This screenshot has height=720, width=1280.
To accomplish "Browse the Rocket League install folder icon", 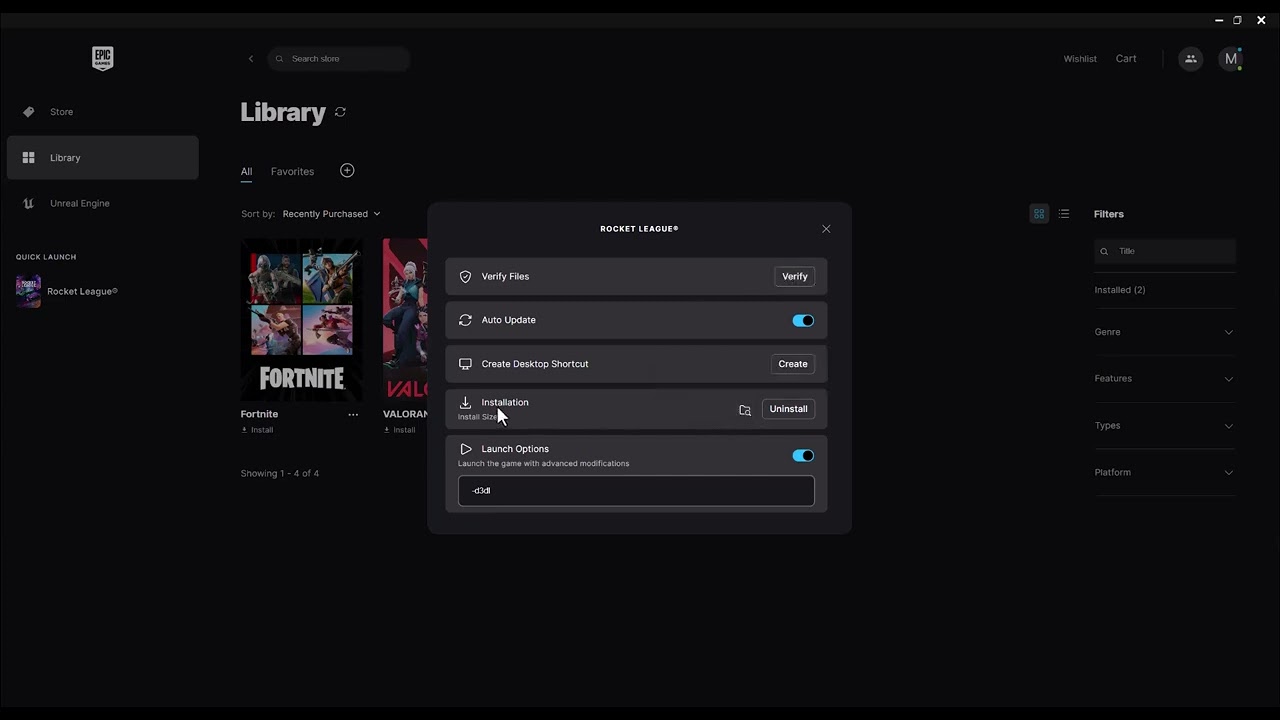I will click(745, 410).
